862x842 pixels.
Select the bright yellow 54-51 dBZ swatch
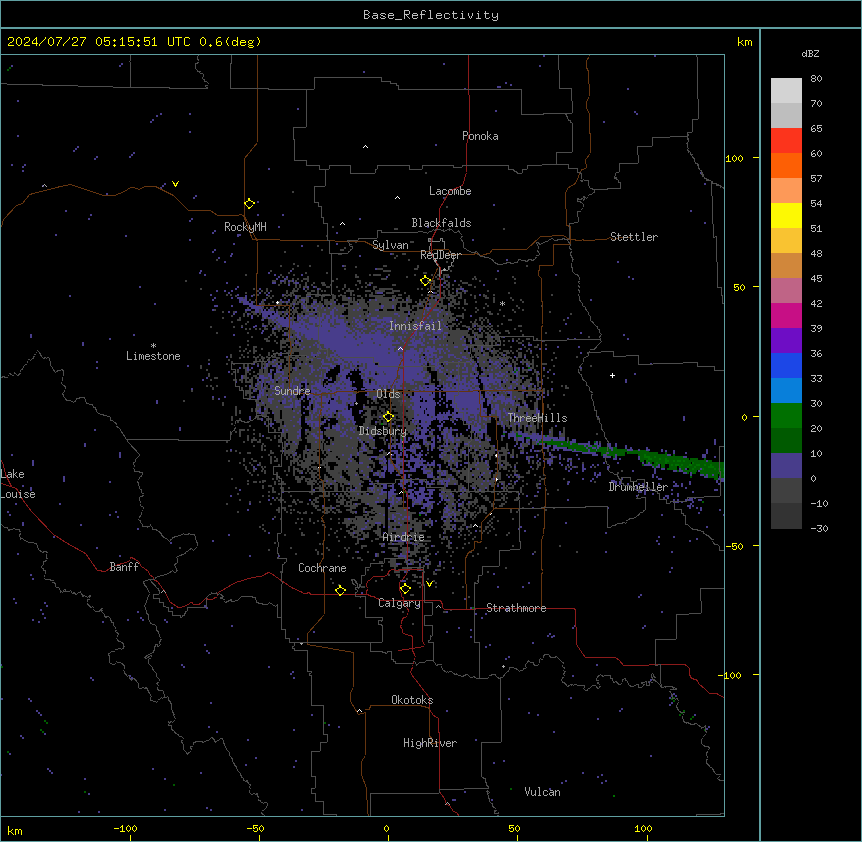pyautogui.click(x=786, y=215)
